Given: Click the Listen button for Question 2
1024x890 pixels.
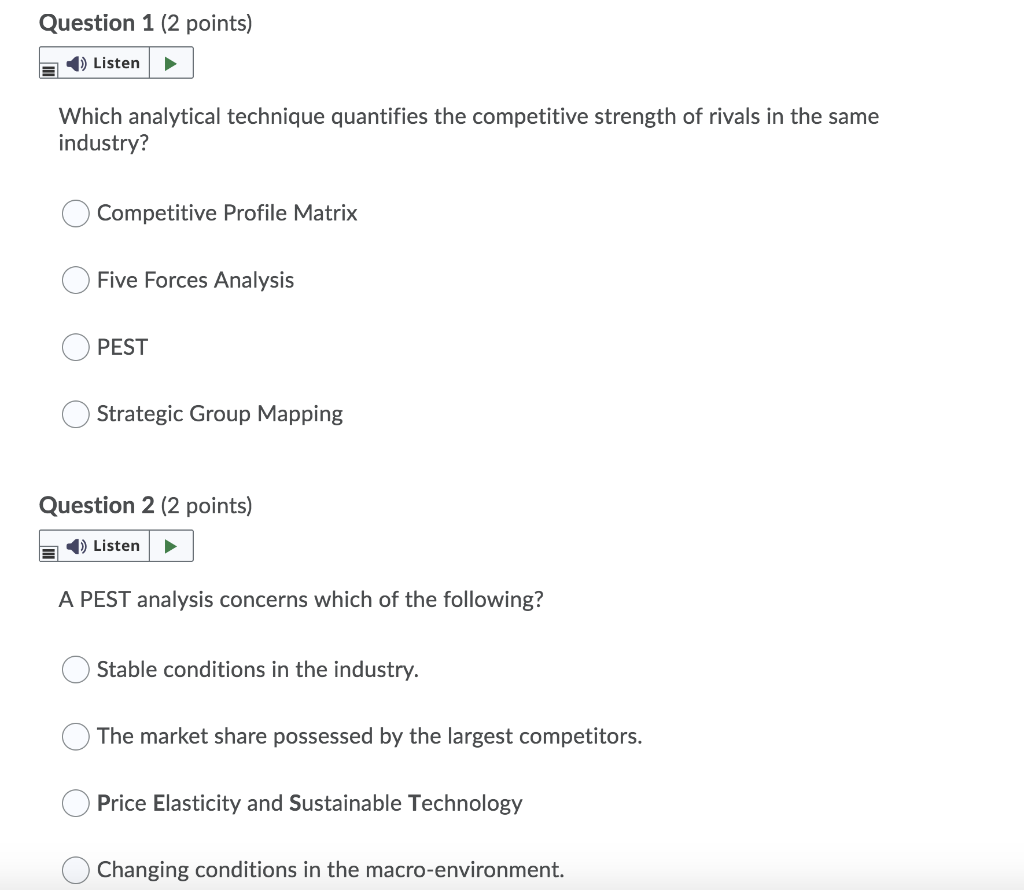Looking at the screenshot, I should click(103, 545).
